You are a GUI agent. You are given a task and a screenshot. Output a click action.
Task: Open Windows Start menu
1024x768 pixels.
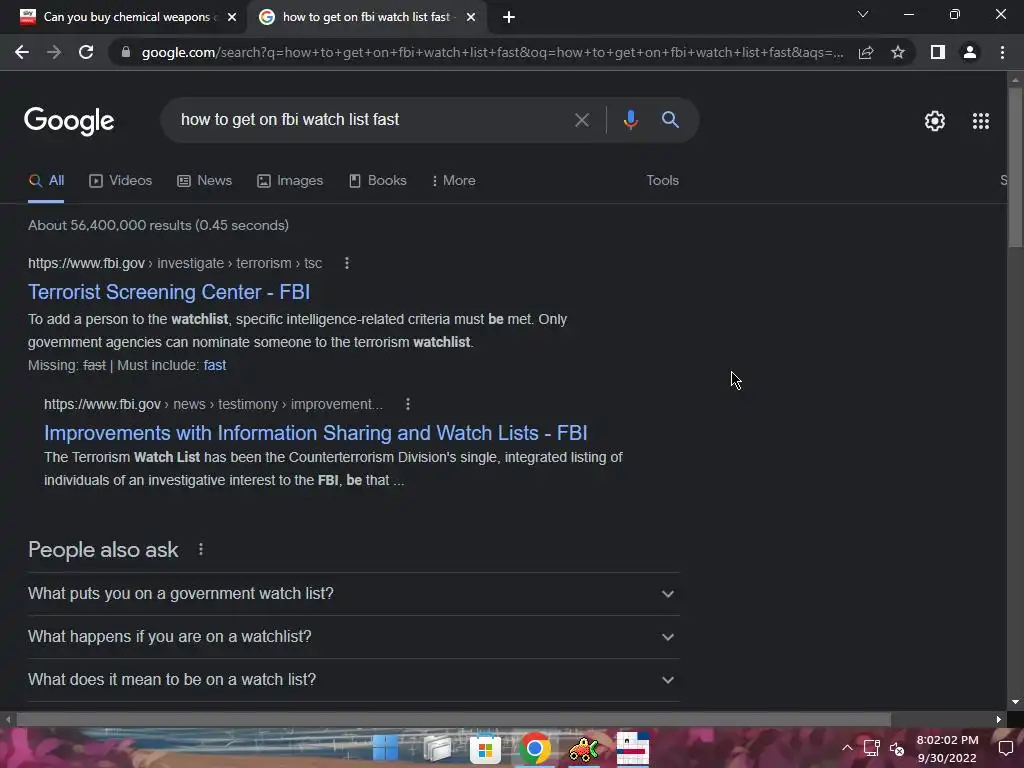(385, 748)
